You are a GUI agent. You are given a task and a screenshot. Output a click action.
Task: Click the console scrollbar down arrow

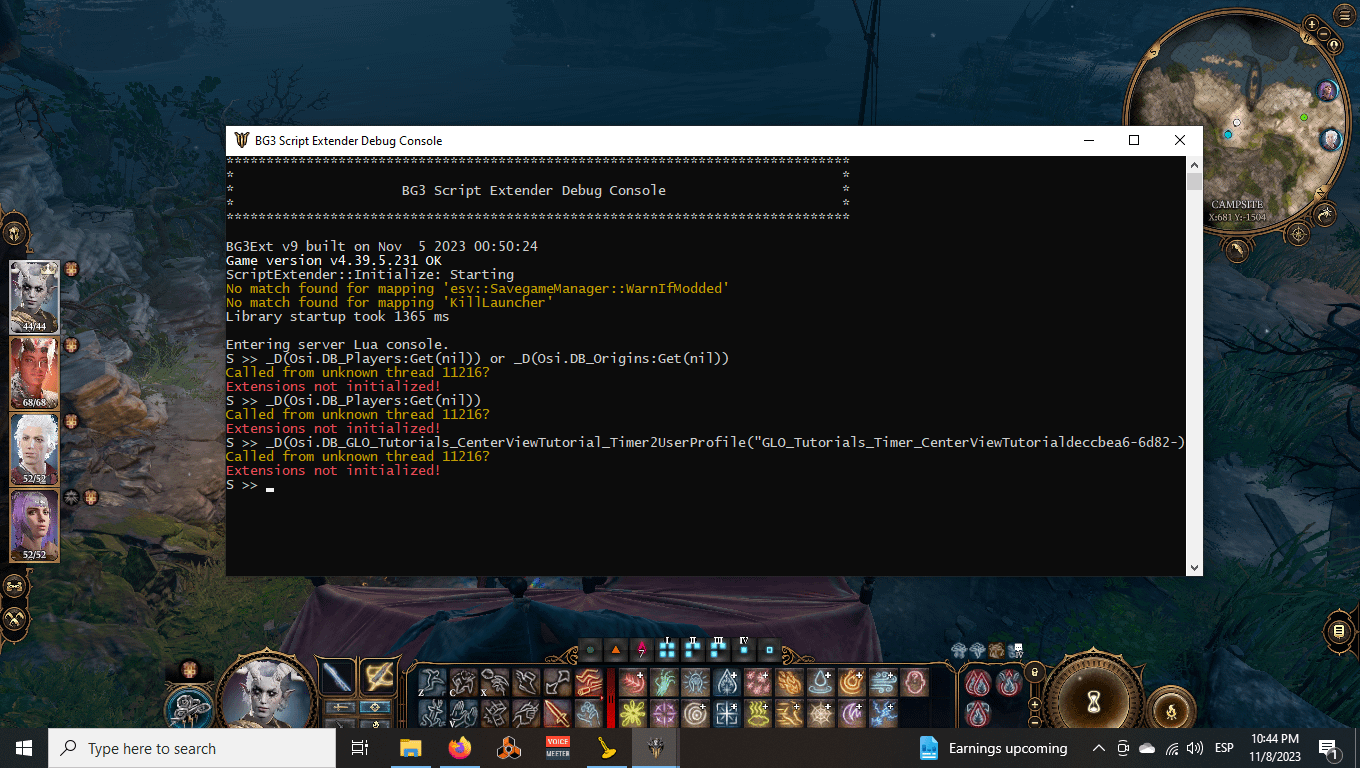click(1194, 567)
